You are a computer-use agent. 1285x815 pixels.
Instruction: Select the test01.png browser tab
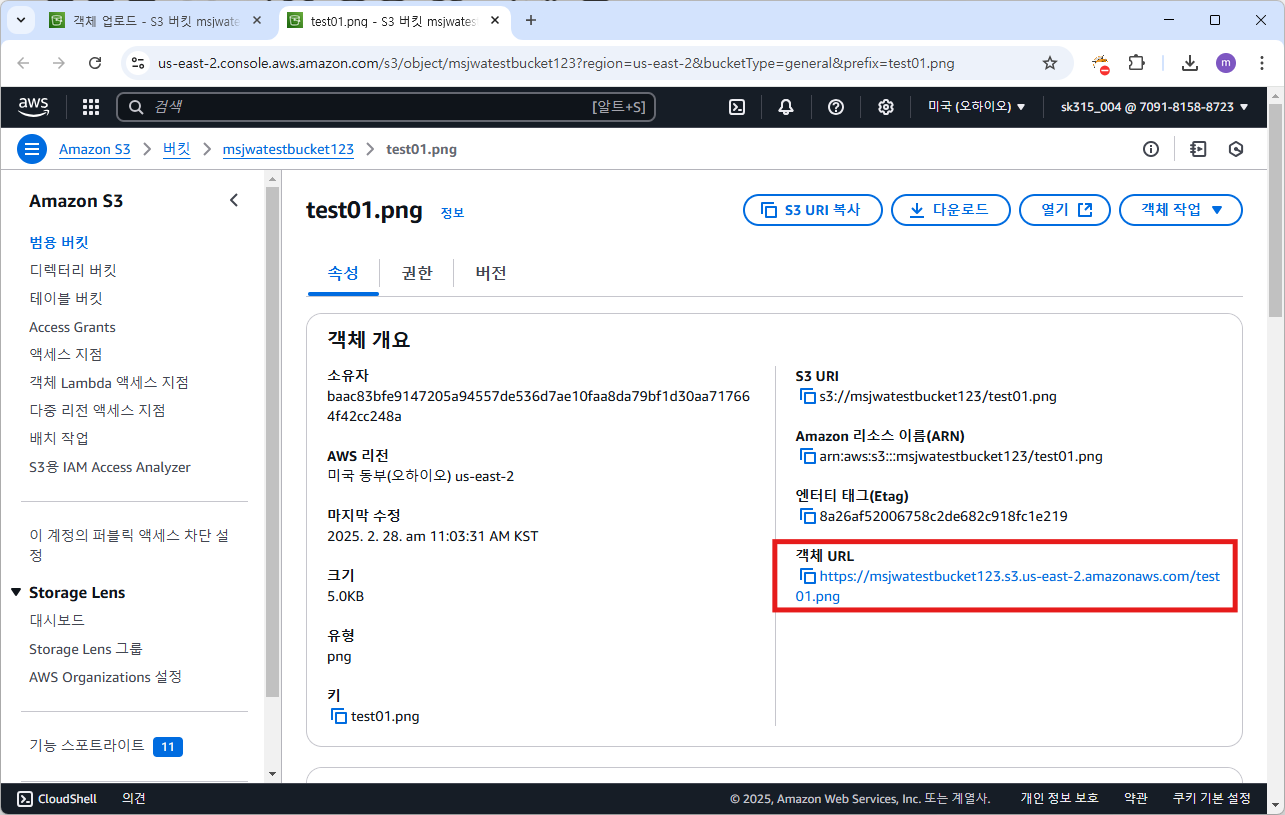tap(394, 20)
